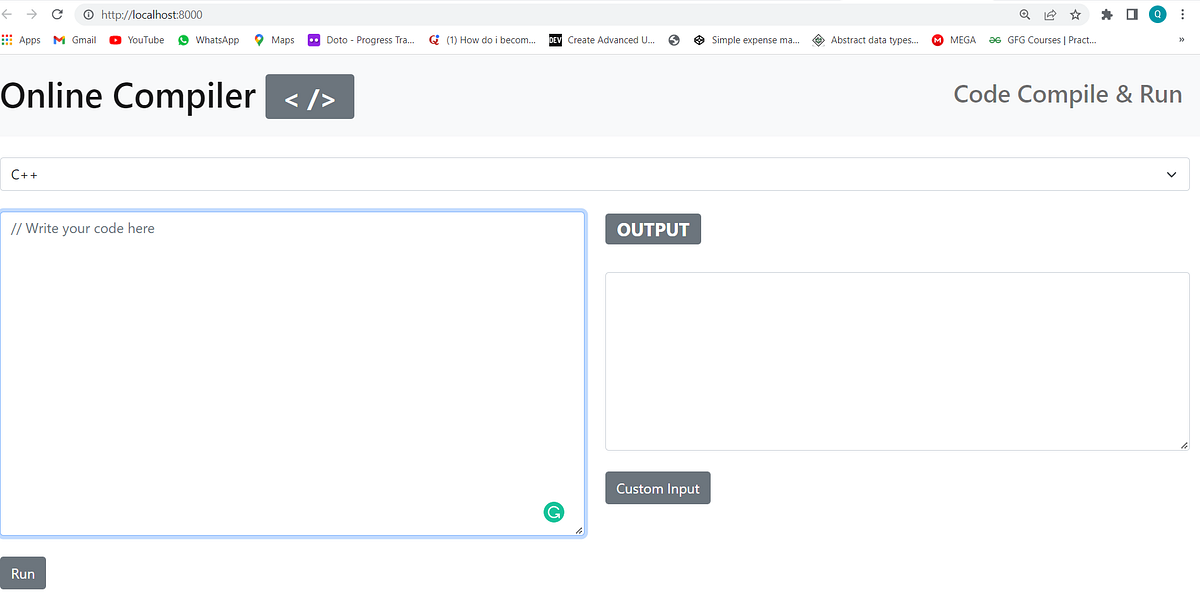
Task: Open the browser side panel icon
Action: (x=1132, y=15)
